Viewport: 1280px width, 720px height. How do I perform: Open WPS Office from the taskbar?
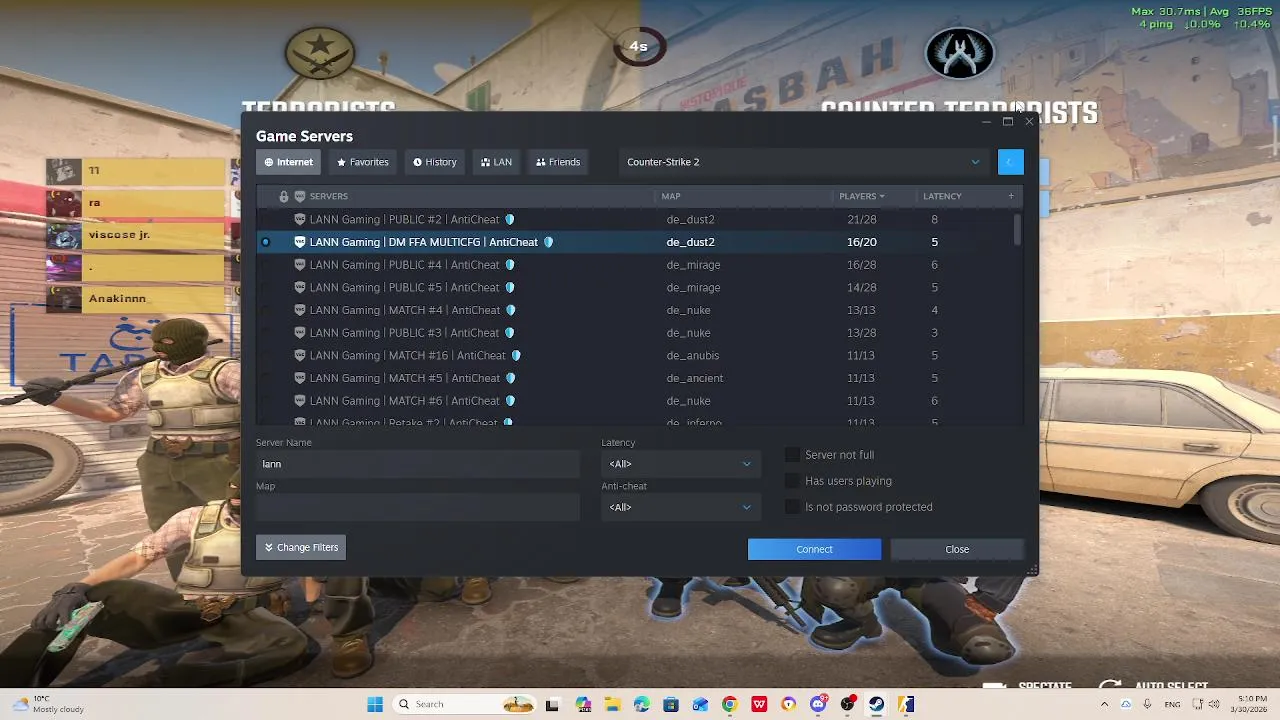tap(759, 704)
